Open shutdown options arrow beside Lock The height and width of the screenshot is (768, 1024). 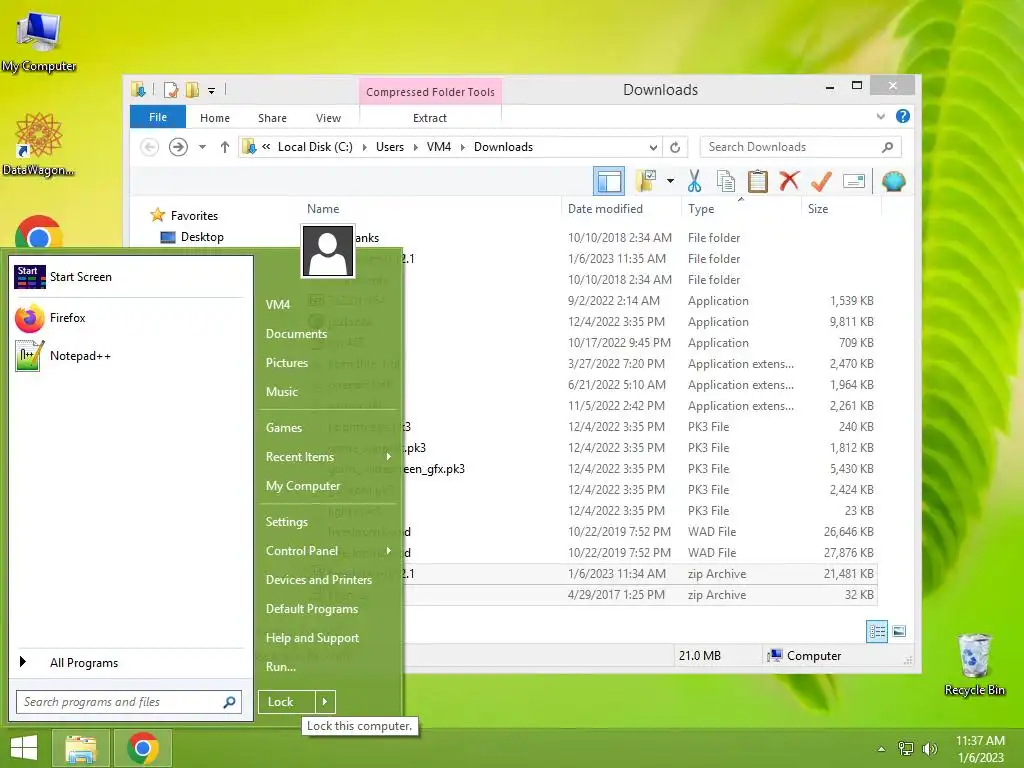(x=325, y=702)
